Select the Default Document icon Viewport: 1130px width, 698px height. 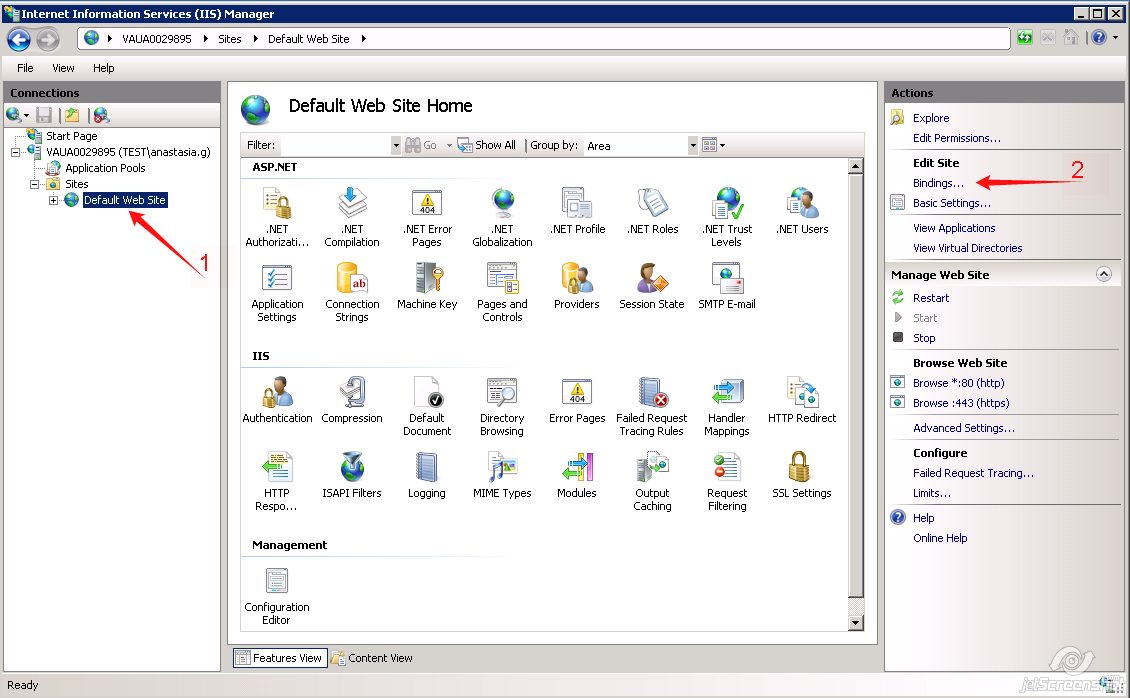[427, 393]
